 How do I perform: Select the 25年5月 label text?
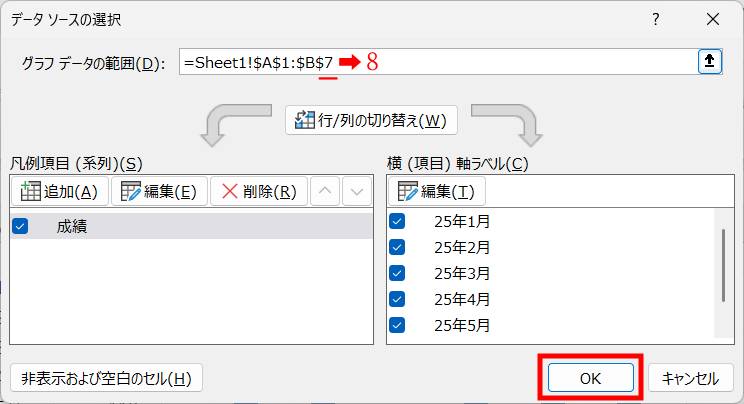pos(462,326)
